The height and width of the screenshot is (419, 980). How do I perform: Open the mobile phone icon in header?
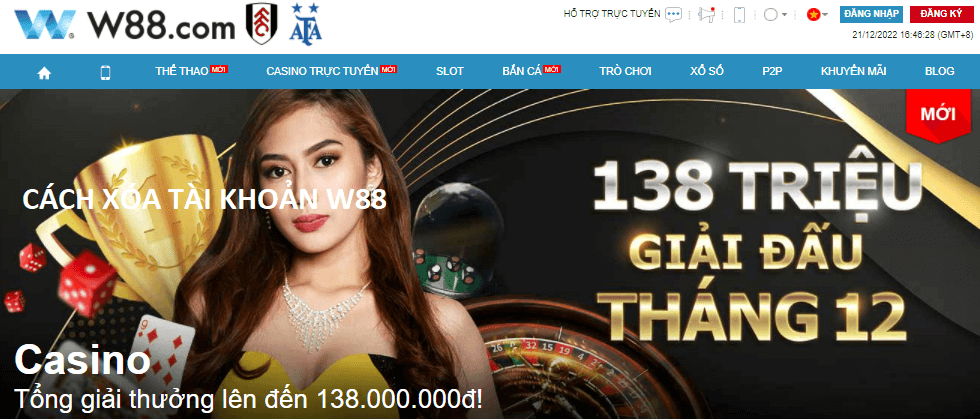(740, 14)
